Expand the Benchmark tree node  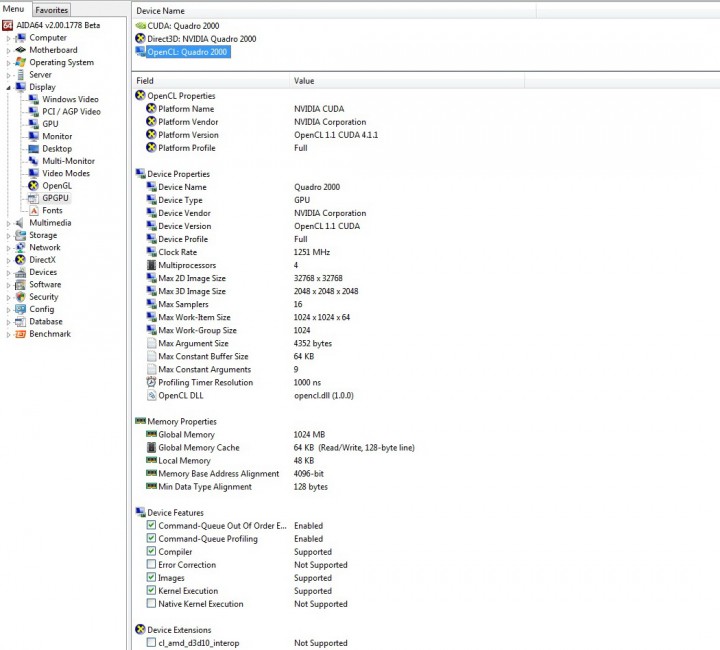coord(8,335)
